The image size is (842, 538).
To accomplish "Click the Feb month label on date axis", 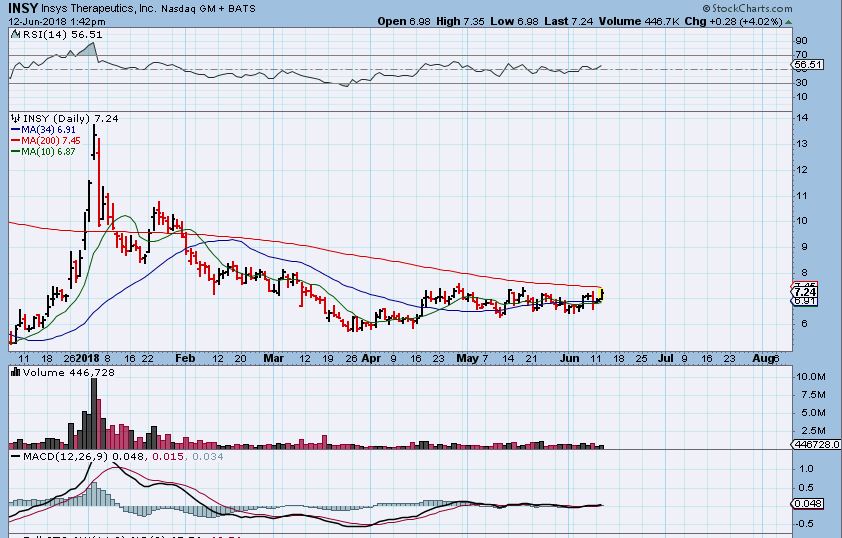I will point(185,358).
